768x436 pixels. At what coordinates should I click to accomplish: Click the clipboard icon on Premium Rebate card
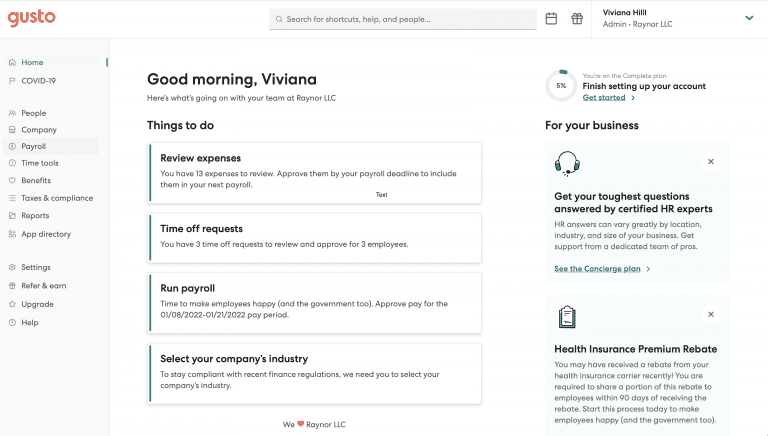(567, 316)
